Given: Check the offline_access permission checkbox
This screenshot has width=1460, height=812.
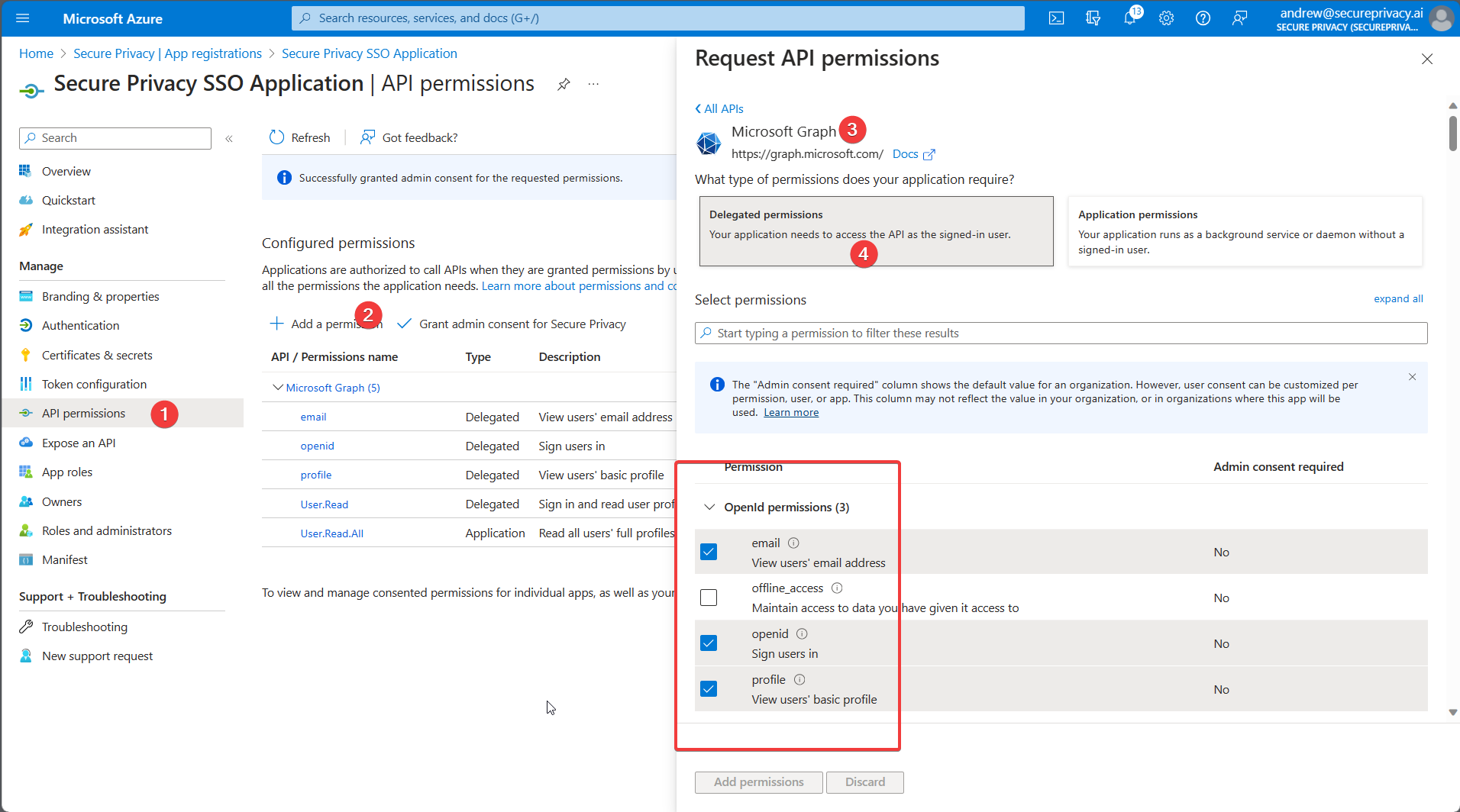Looking at the screenshot, I should pyautogui.click(x=709, y=598).
